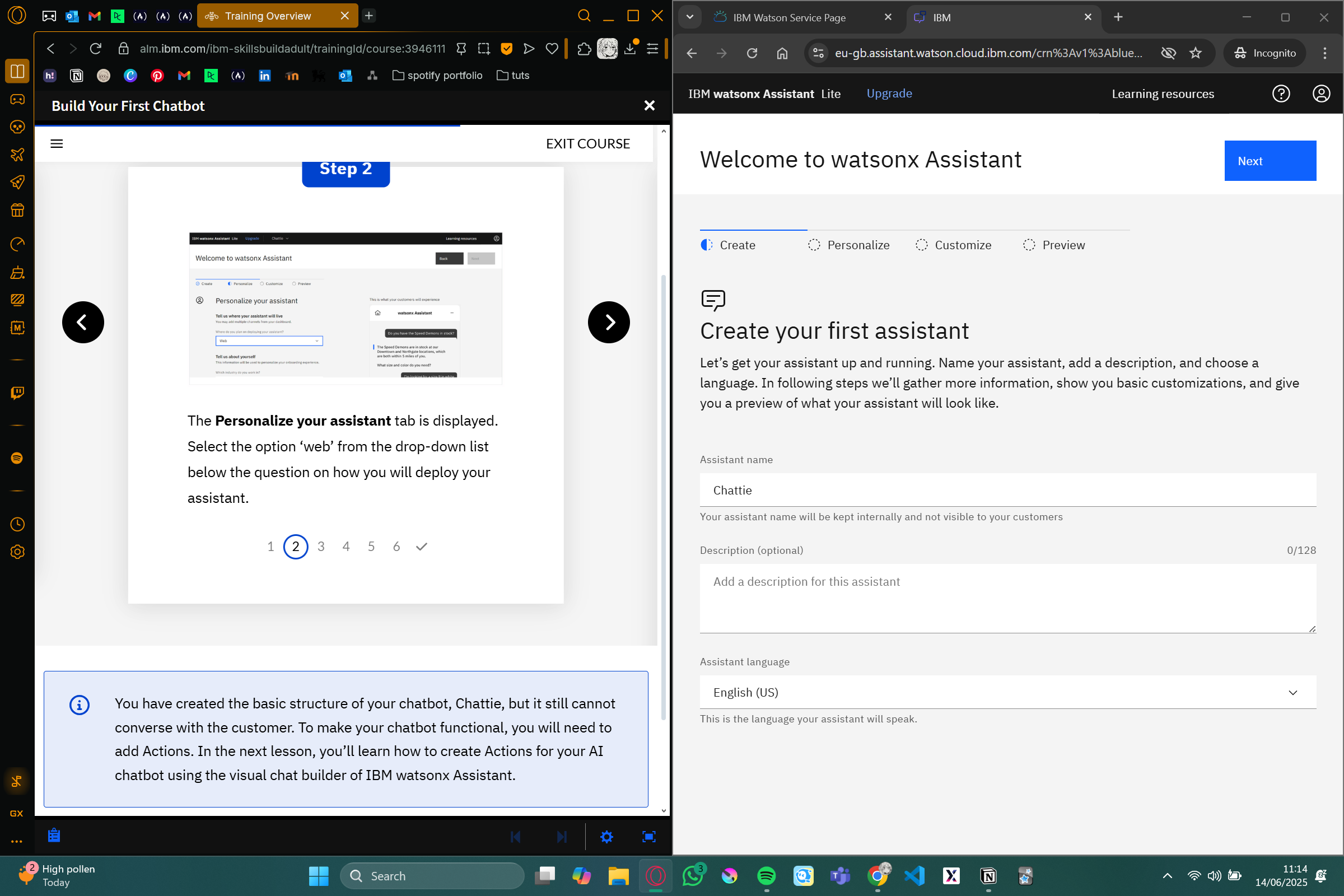1344x896 pixels.
Task: Toggle course fullscreen mode icon
Action: coord(648,837)
